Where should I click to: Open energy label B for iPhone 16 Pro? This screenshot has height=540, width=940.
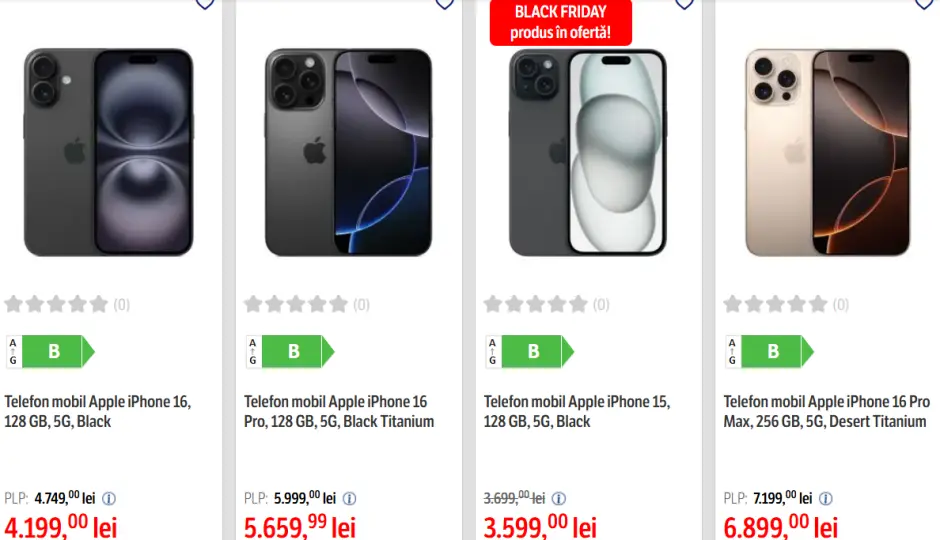pyautogui.click(x=290, y=351)
